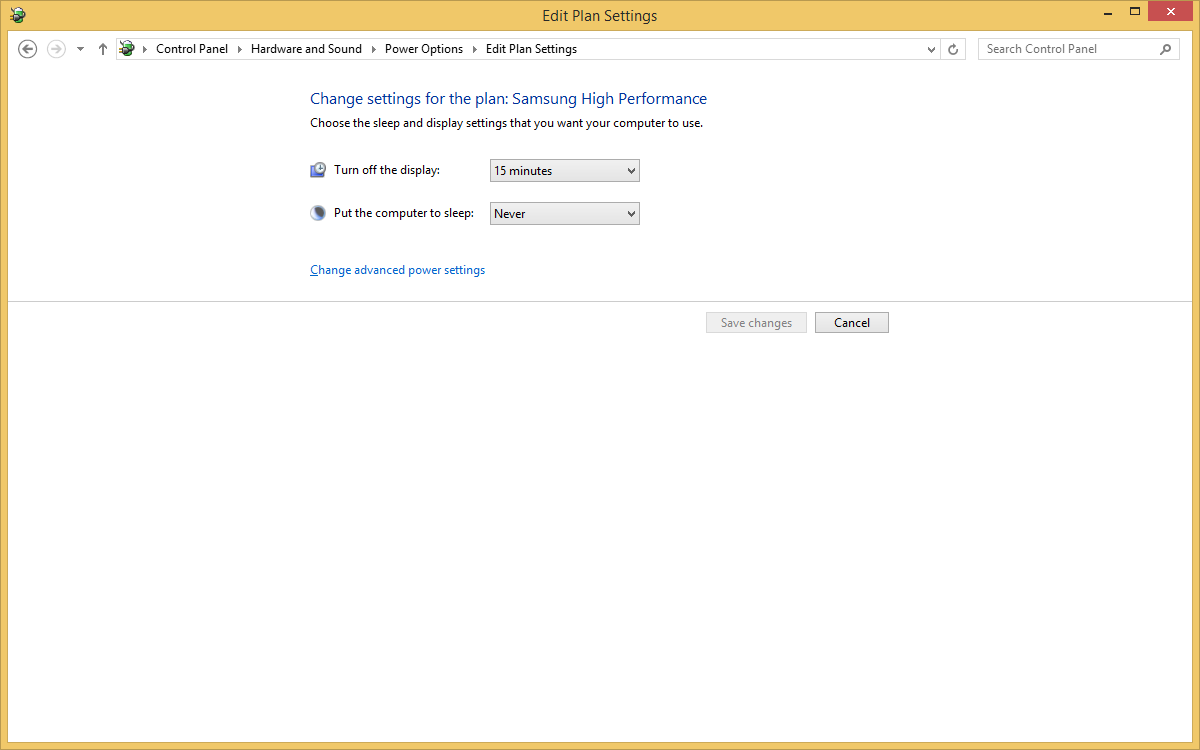Go back with the Back arrow button

pyautogui.click(x=28, y=49)
